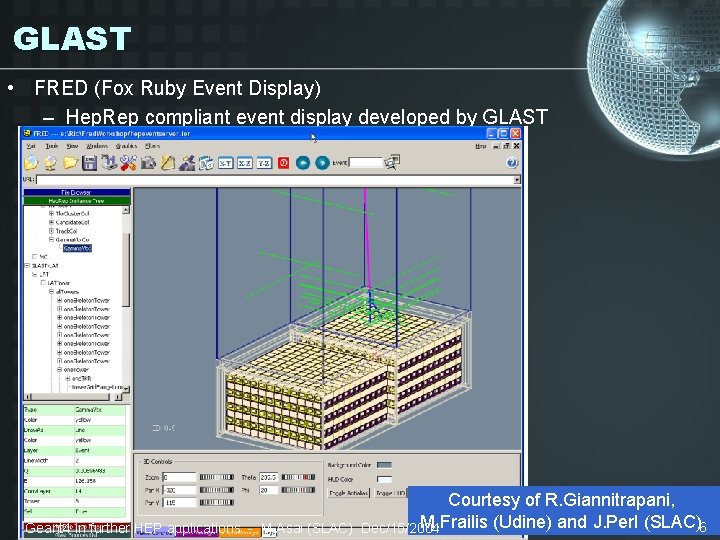This screenshot has height=540, width=720.
Task: Click the FRED application icon in title bar
Action: coord(28,134)
